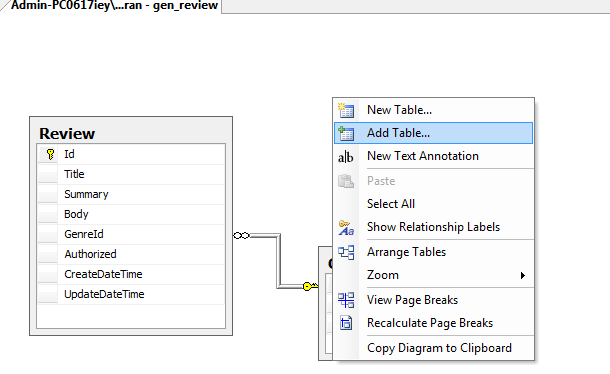Choose Show Relationship Labels menu entry
This screenshot has width=610, height=374.
tap(433, 227)
